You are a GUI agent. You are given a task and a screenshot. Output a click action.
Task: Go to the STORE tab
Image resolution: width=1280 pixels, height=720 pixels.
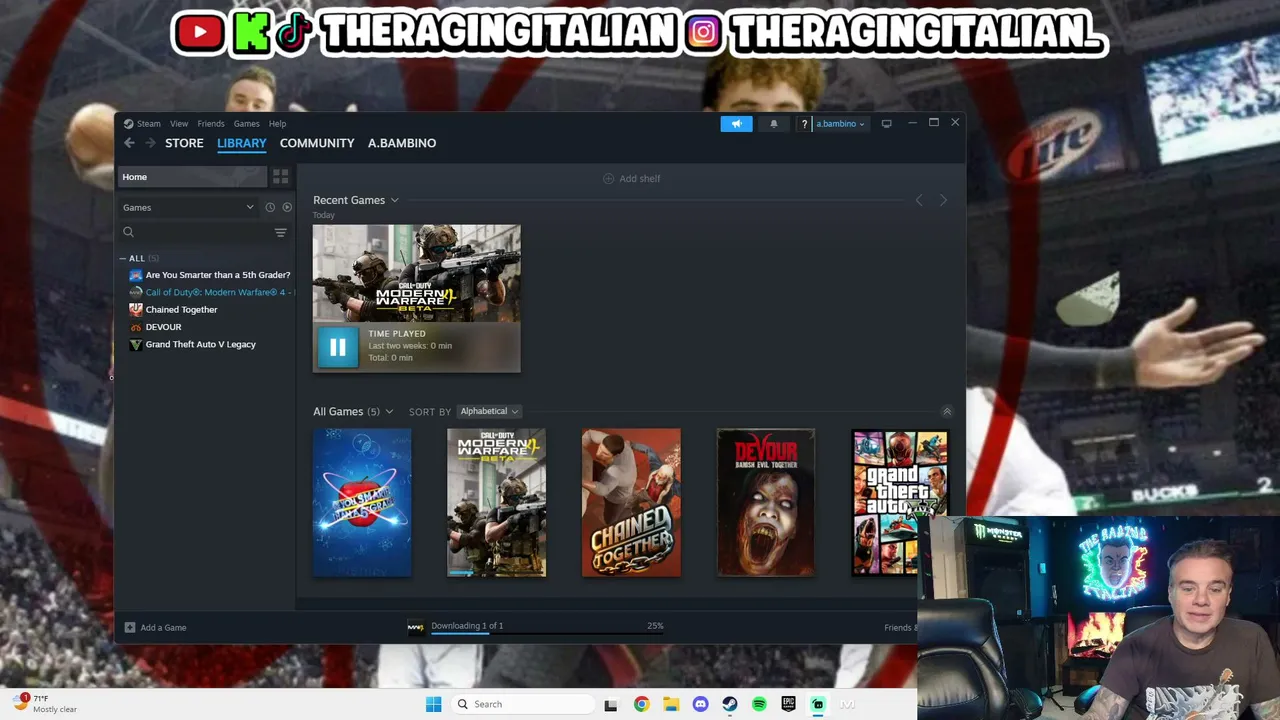tap(184, 143)
